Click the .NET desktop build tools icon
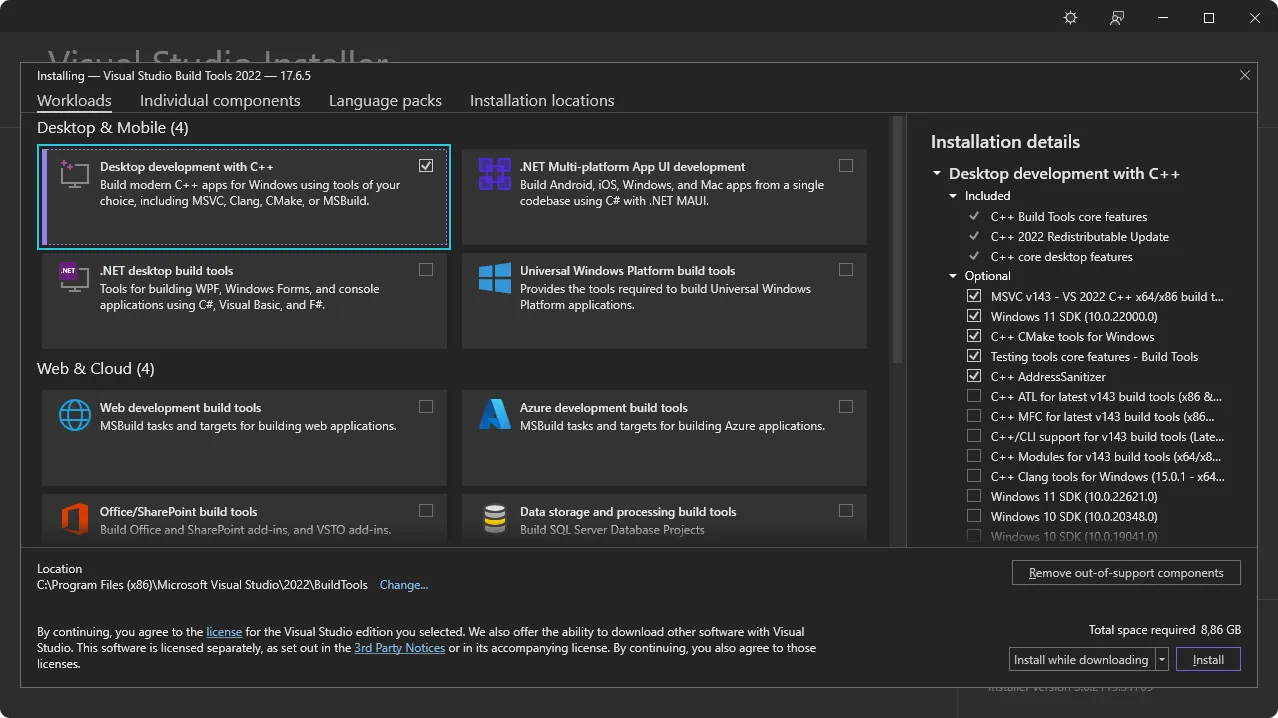Viewport: 1278px width, 718px height. pyautogui.click(x=72, y=277)
